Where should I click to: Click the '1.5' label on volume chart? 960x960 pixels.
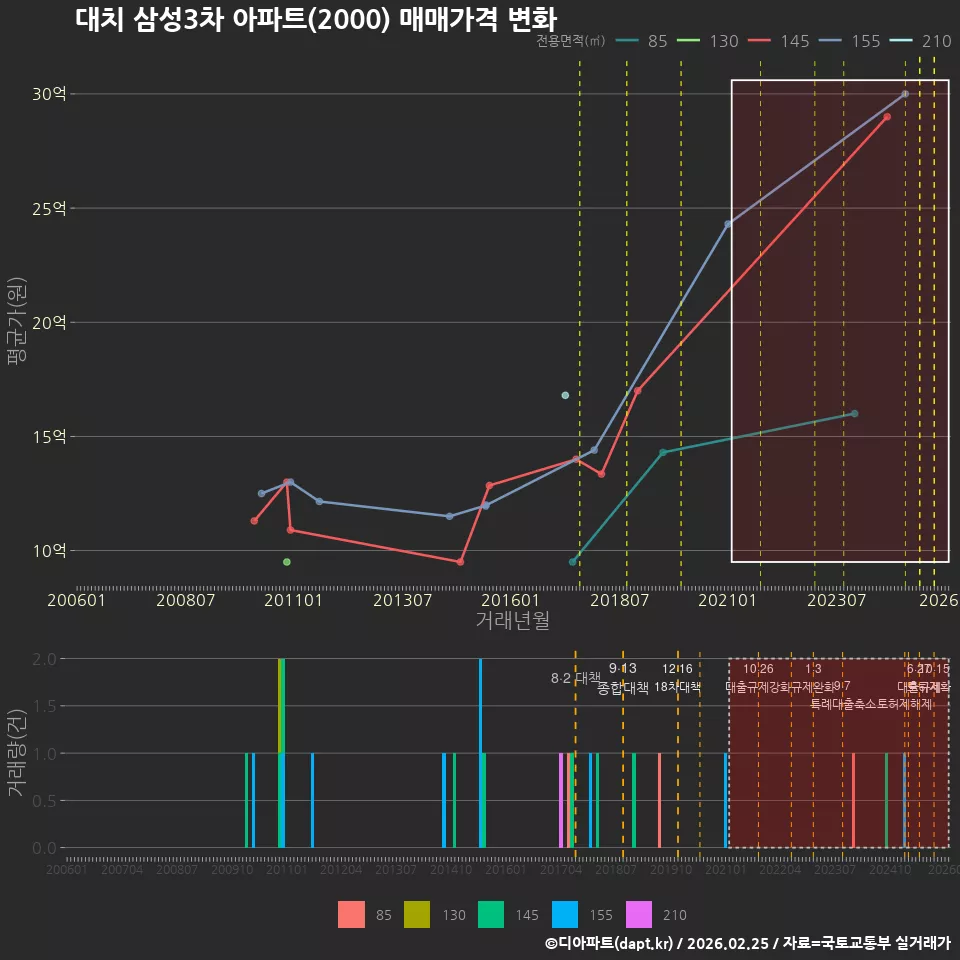[44, 706]
